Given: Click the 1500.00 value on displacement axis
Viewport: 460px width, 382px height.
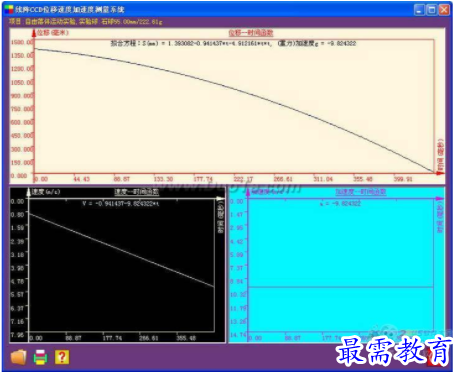Looking at the screenshot, I should [x=22, y=42].
